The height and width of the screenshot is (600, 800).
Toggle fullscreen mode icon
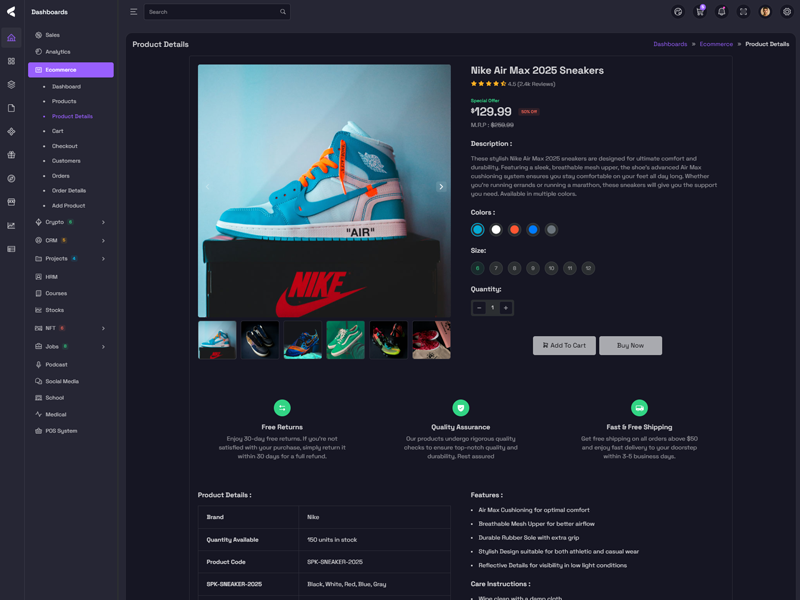coord(743,12)
